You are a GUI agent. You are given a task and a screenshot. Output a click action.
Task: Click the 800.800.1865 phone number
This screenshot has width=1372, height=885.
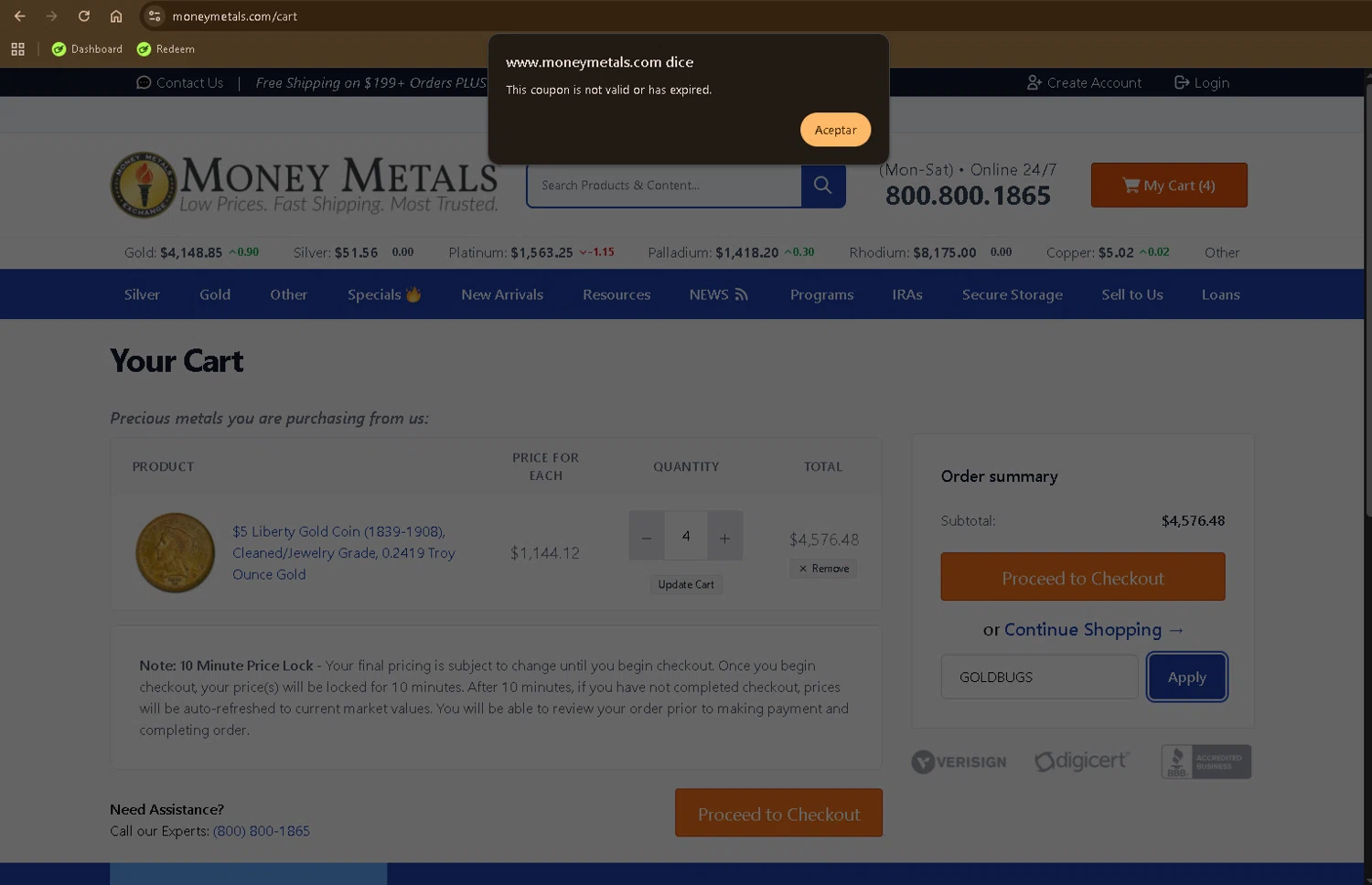[x=968, y=196]
